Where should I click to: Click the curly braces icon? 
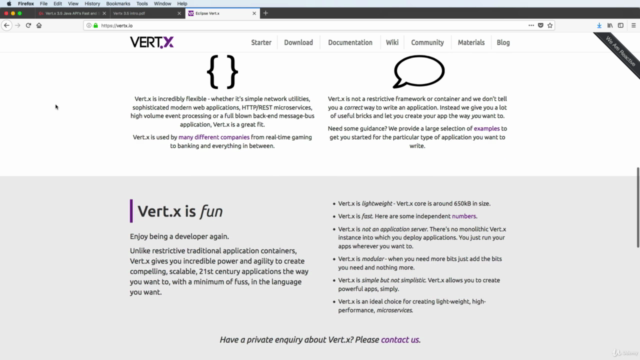[222, 72]
